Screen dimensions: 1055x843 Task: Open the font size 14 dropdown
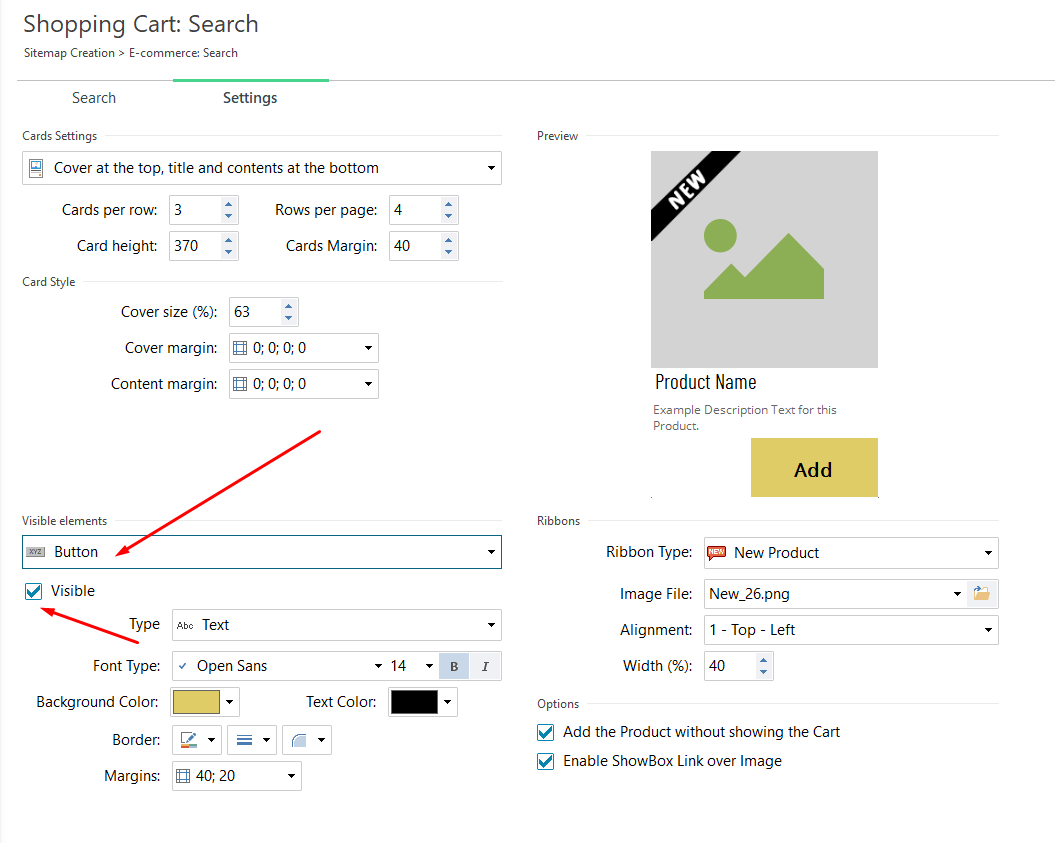click(412, 666)
